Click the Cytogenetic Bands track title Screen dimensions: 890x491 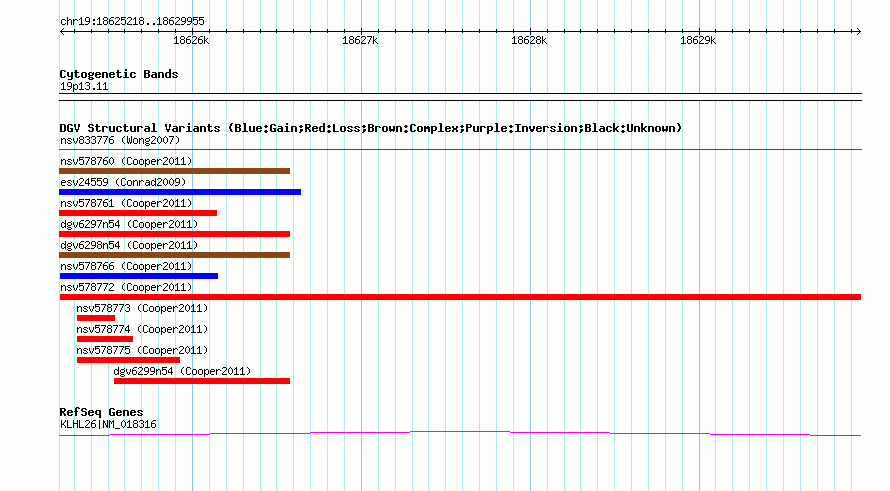(x=119, y=74)
